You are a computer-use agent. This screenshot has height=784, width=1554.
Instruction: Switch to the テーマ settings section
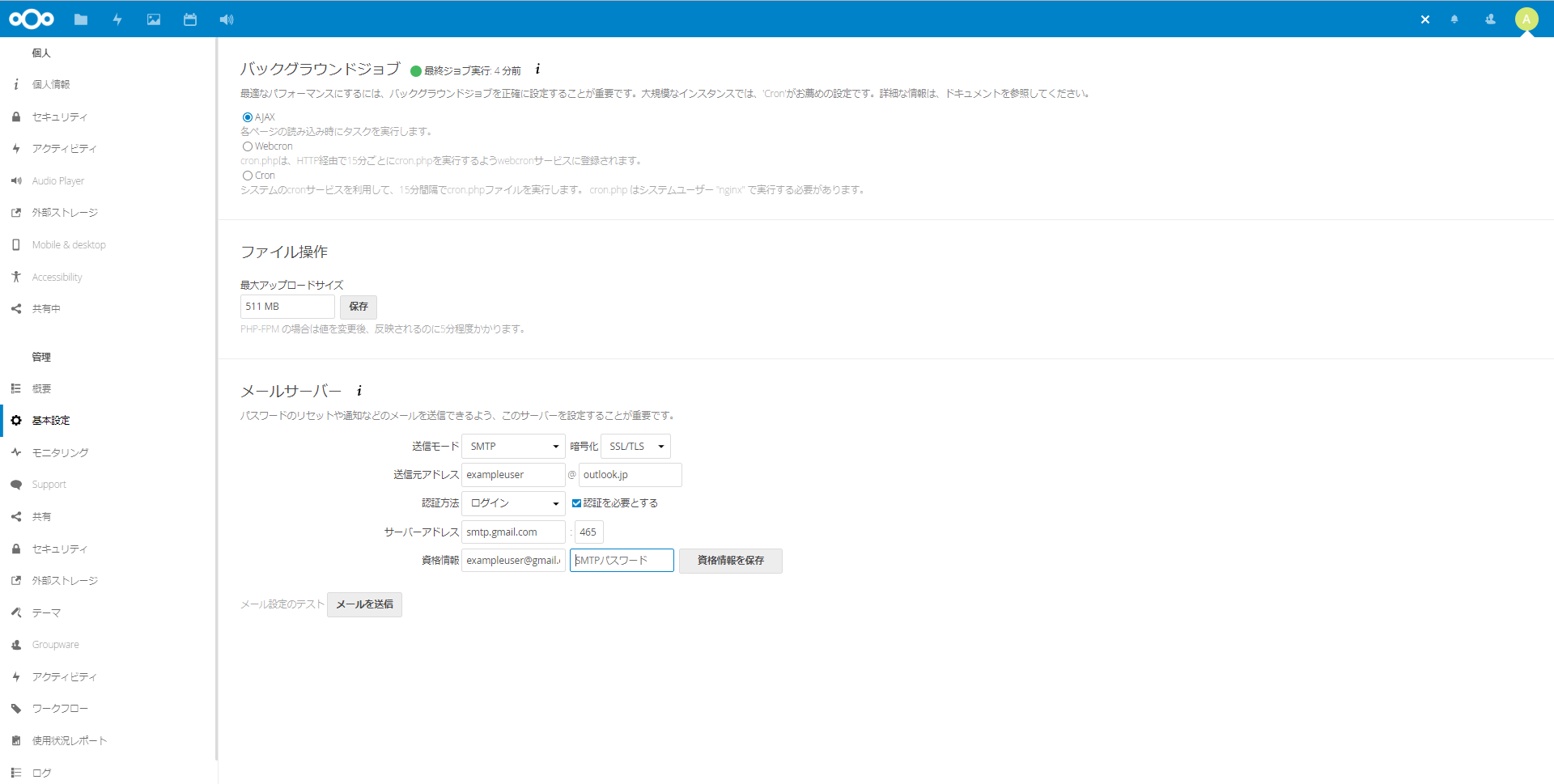(x=46, y=612)
